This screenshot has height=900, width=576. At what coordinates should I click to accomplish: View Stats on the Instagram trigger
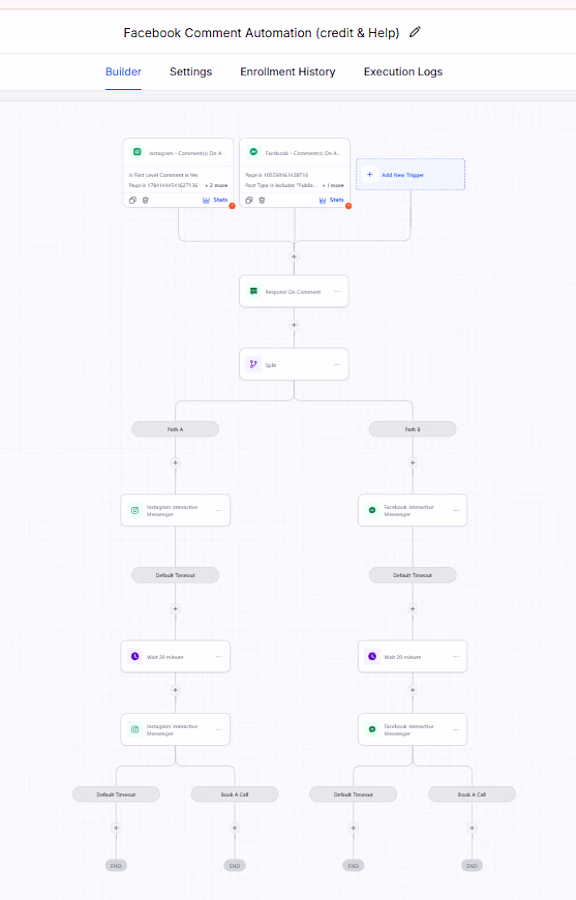[x=215, y=200]
